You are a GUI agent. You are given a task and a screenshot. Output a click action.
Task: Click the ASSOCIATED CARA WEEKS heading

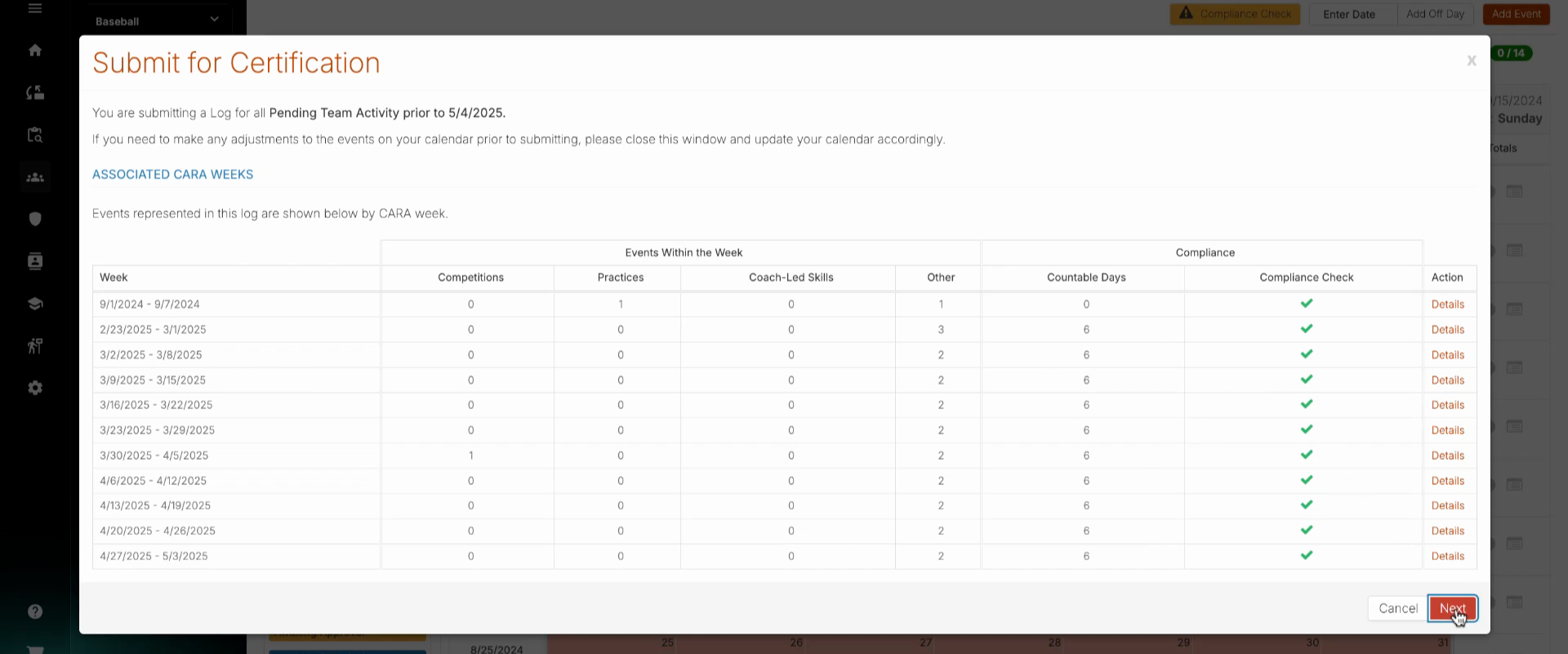tap(172, 174)
